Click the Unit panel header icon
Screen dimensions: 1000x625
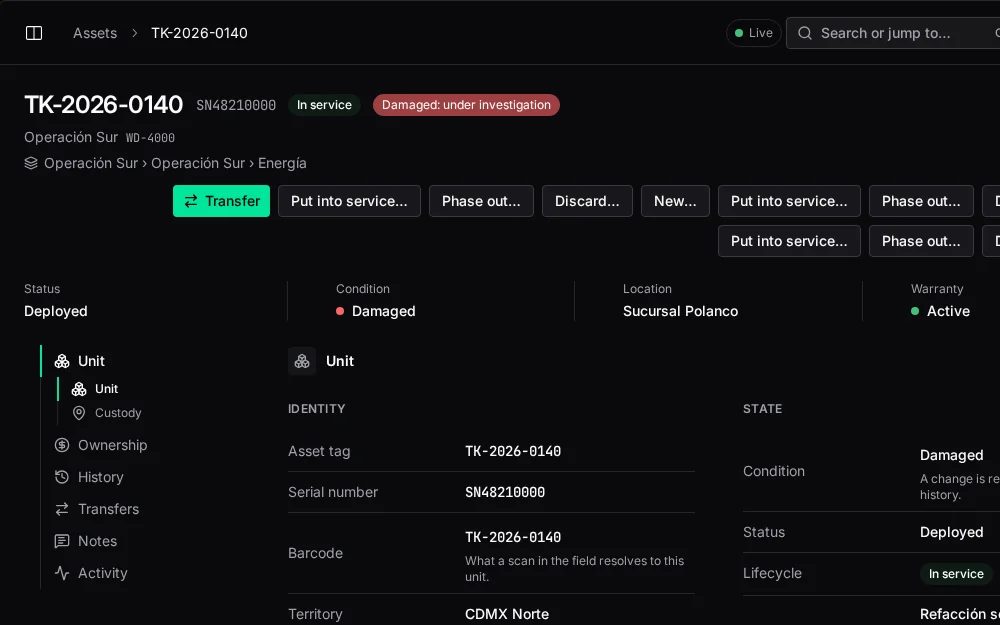pos(302,361)
